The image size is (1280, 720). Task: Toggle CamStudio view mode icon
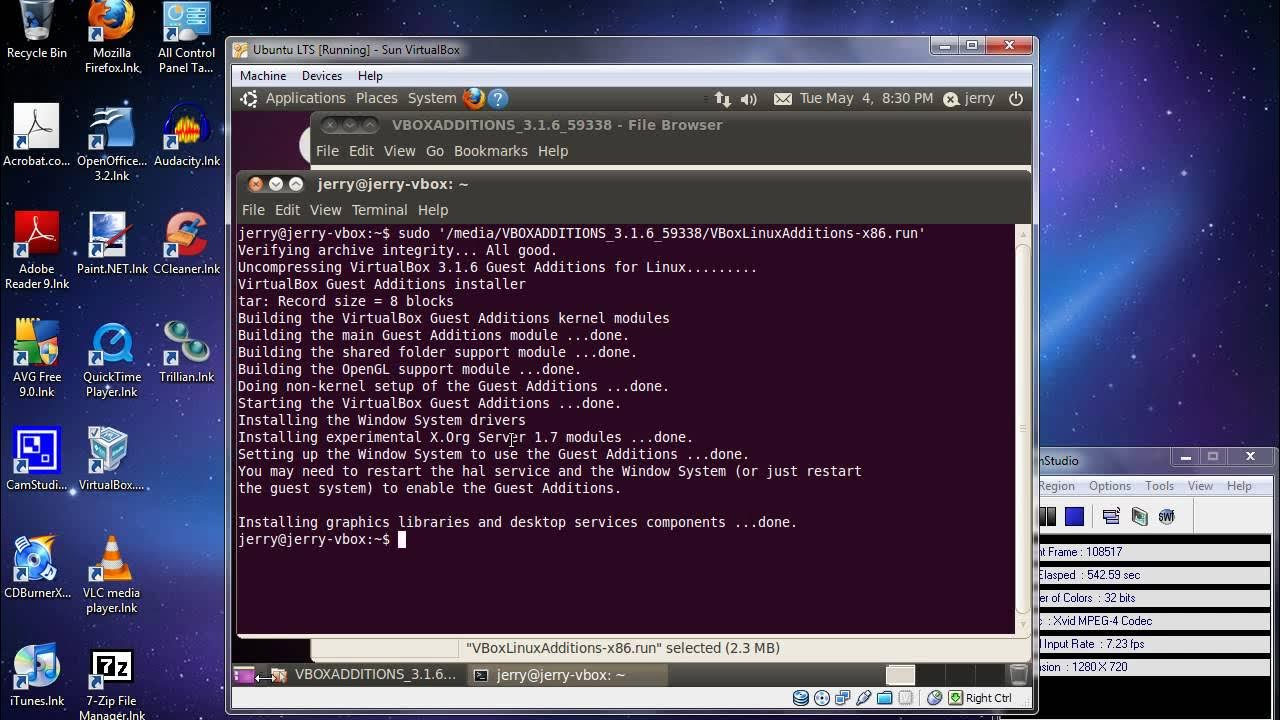point(1111,516)
